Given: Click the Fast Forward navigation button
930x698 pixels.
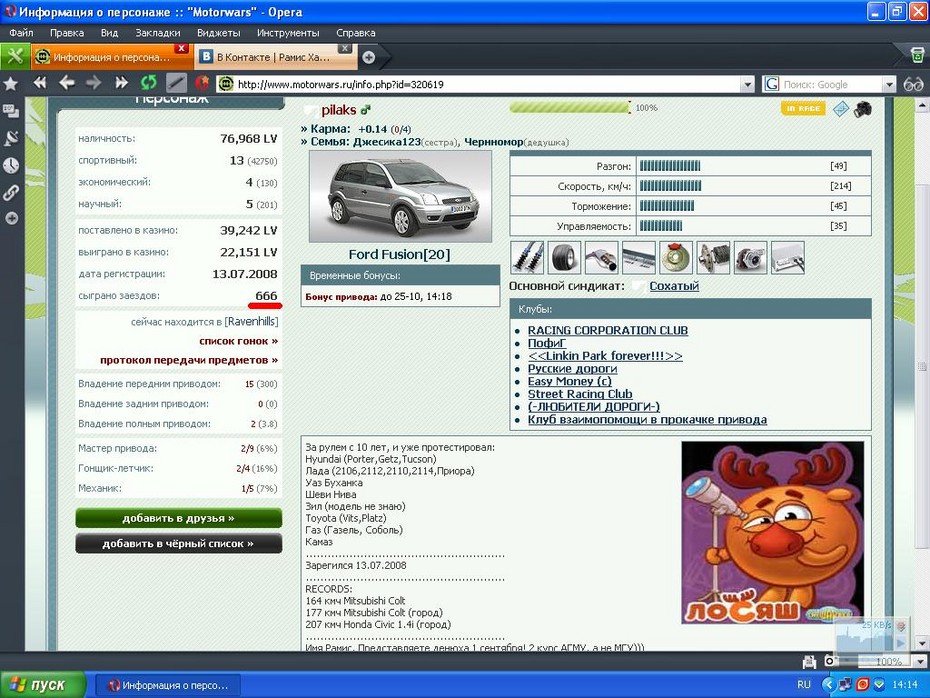Looking at the screenshot, I should point(121,83).
